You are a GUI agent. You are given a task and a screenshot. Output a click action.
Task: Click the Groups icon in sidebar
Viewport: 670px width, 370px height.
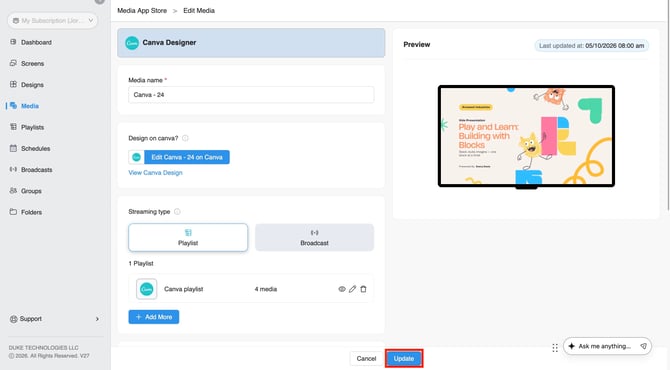tap(13, 191)
